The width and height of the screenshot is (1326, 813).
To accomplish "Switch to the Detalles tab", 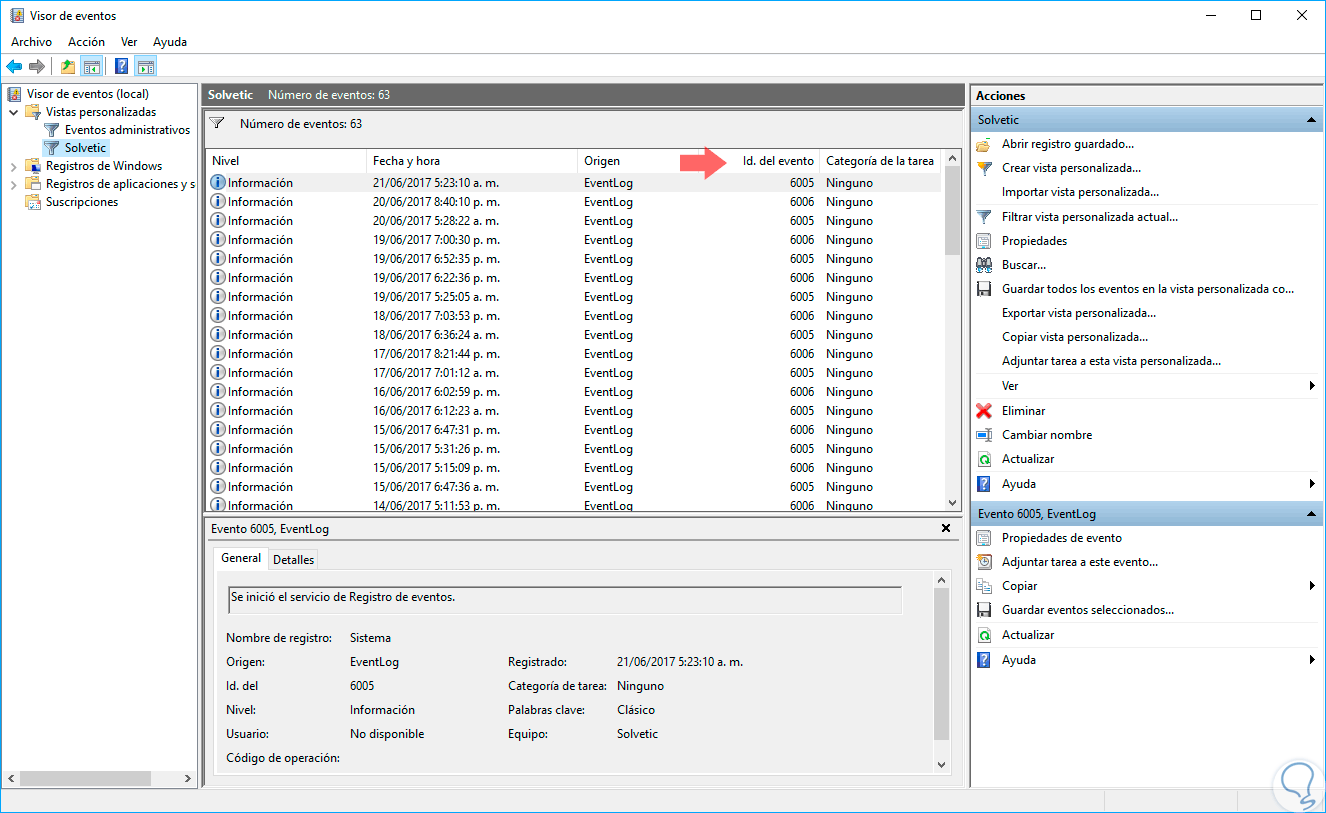I will 294,560.
